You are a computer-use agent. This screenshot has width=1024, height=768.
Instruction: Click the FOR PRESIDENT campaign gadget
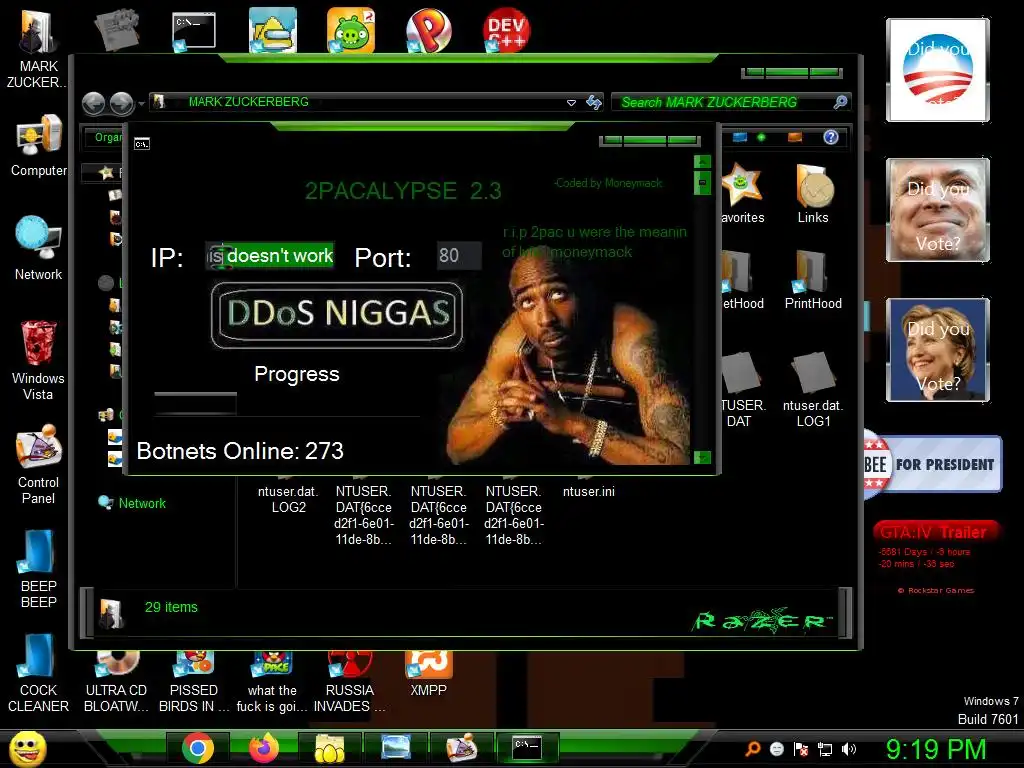point(933,465)
